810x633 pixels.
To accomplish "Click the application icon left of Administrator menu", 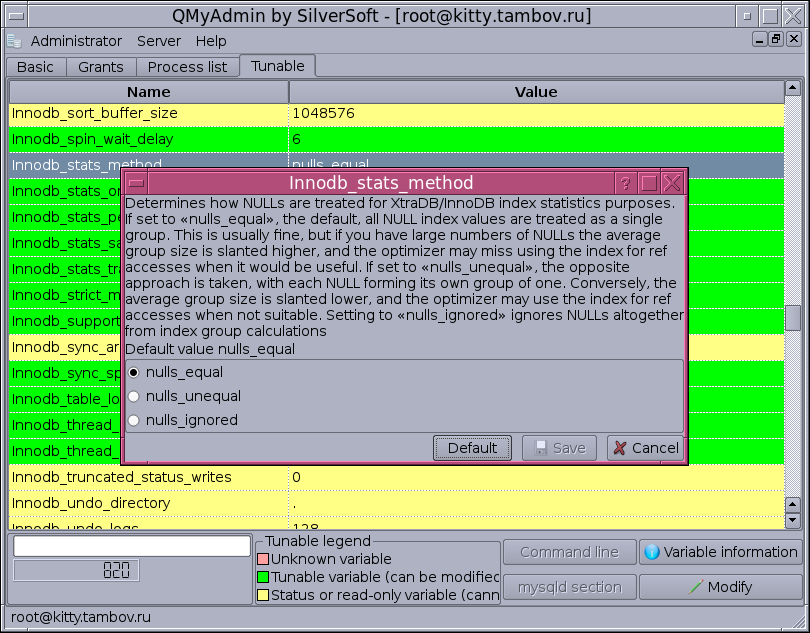I will click(14, 41).
